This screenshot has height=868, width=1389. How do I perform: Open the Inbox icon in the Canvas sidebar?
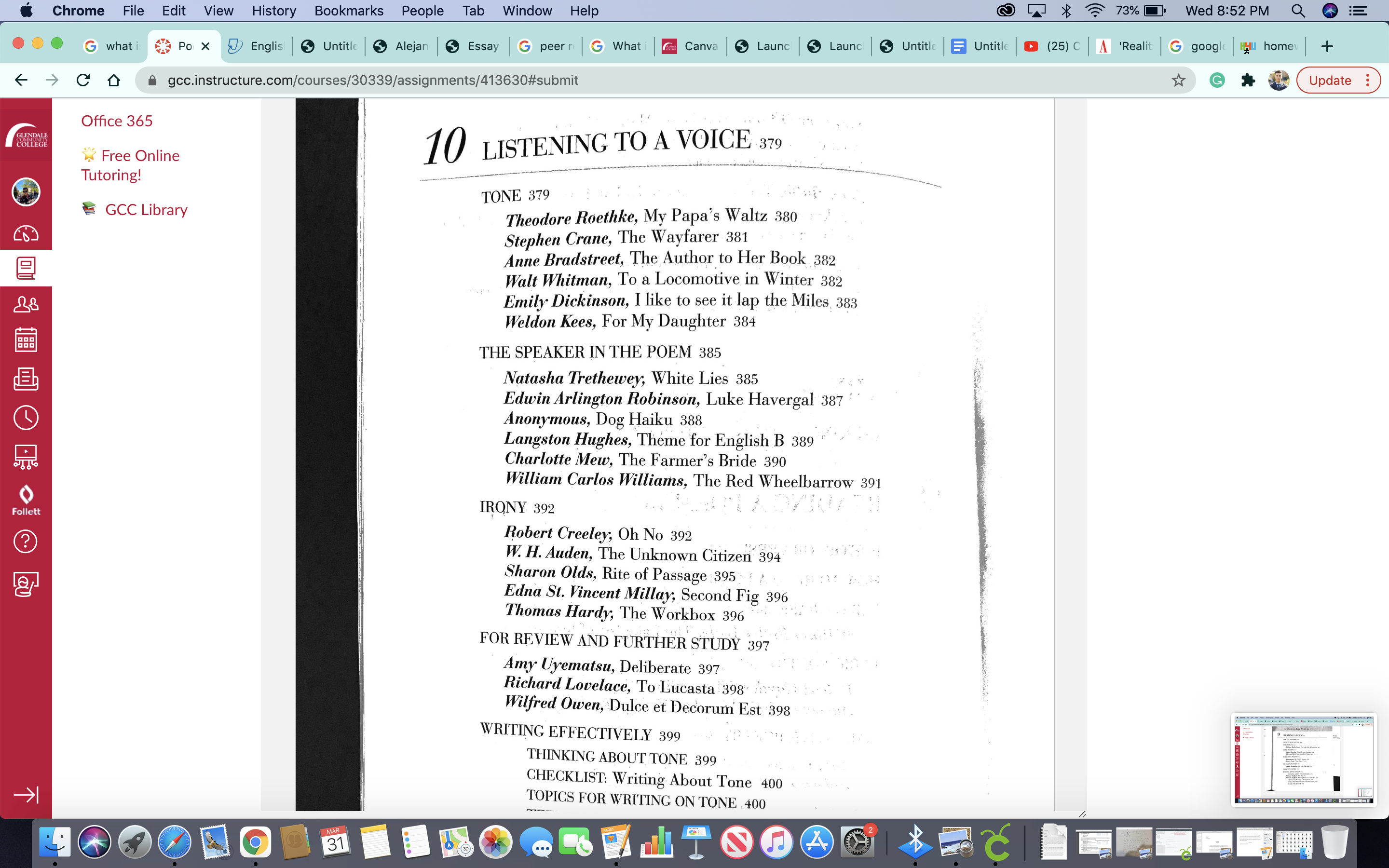26,379
